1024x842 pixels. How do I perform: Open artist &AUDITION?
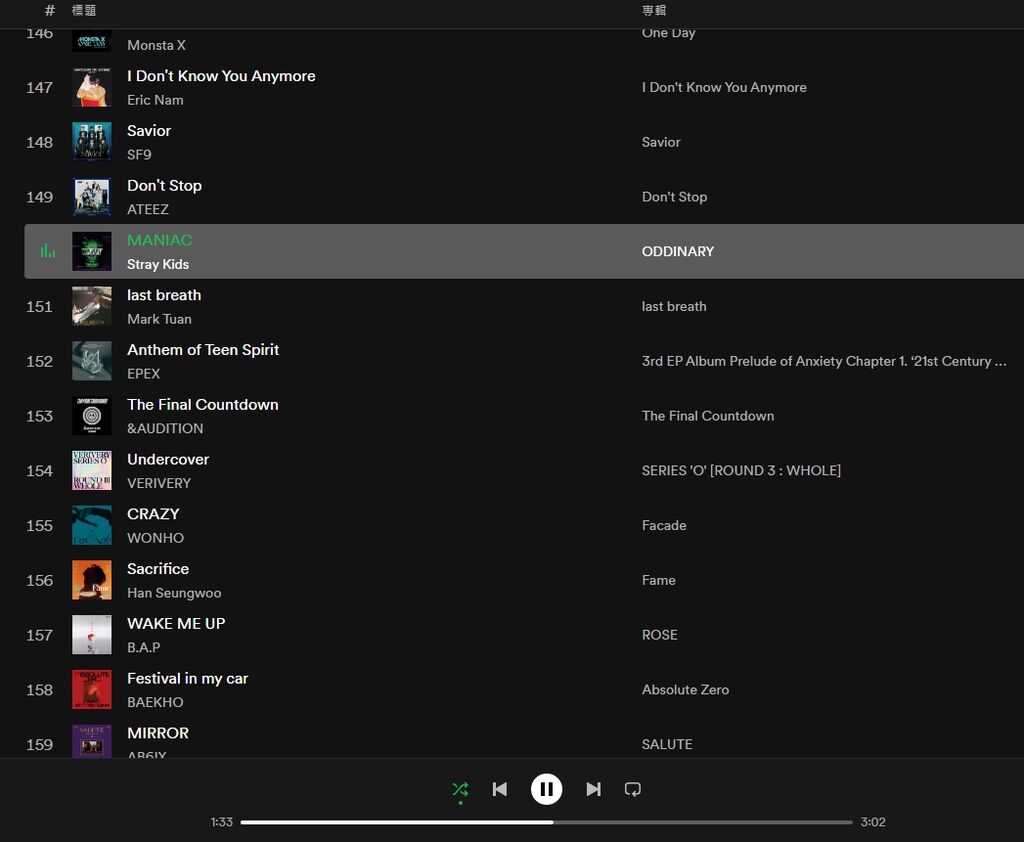[165, 429]
